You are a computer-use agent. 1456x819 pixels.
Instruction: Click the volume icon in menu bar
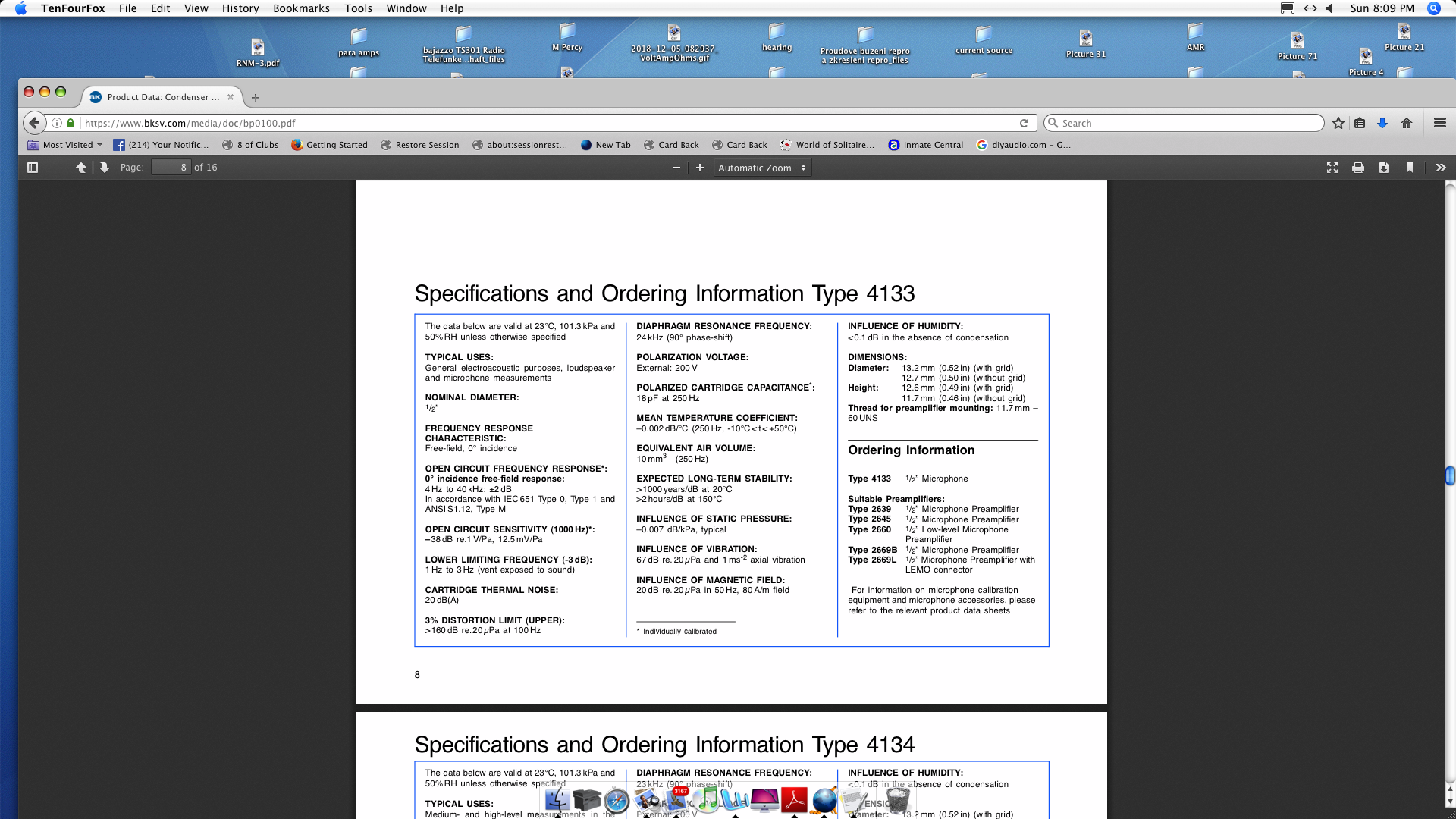pos(1329,8)
